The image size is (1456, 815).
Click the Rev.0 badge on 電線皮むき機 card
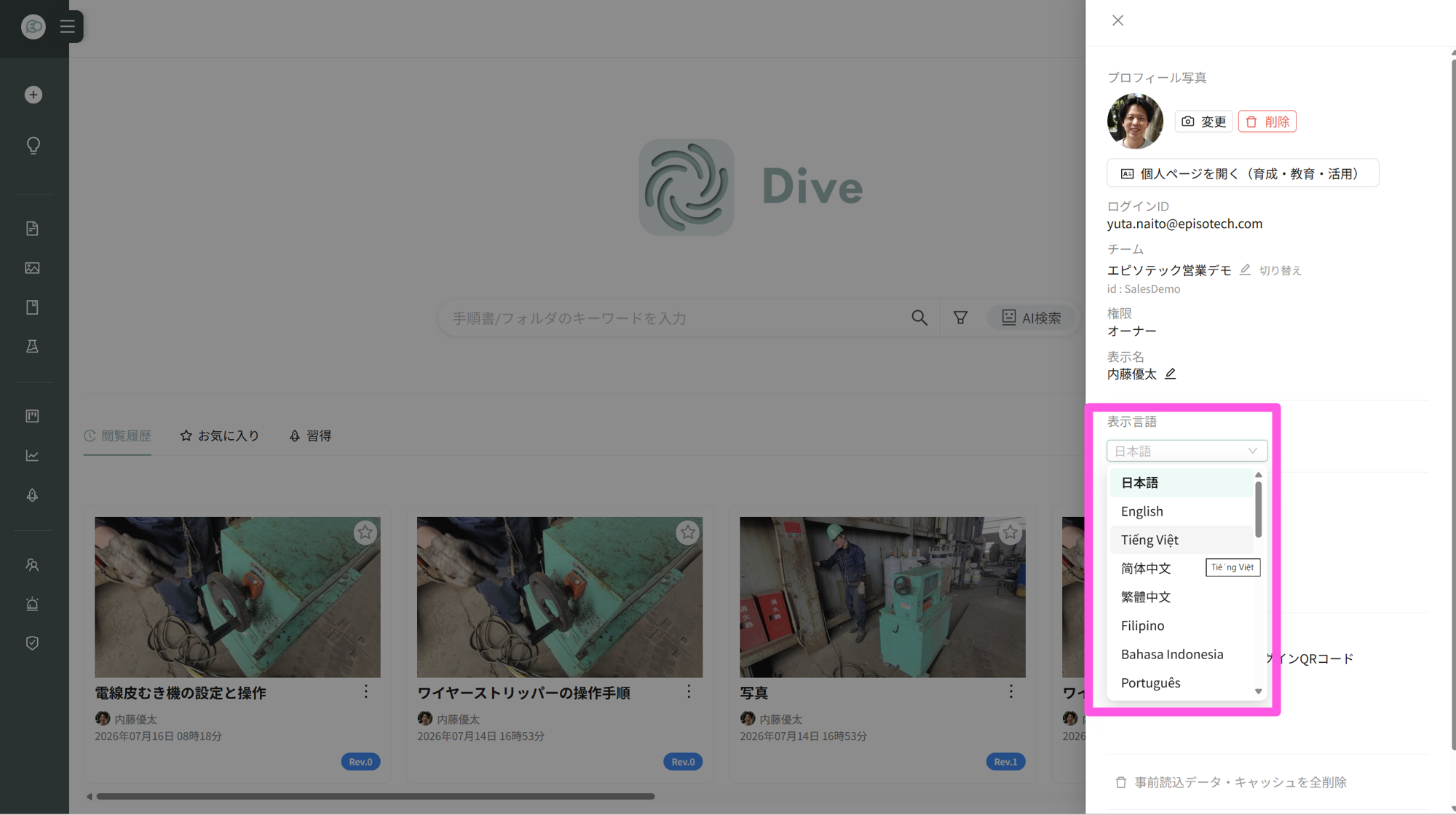360,762
